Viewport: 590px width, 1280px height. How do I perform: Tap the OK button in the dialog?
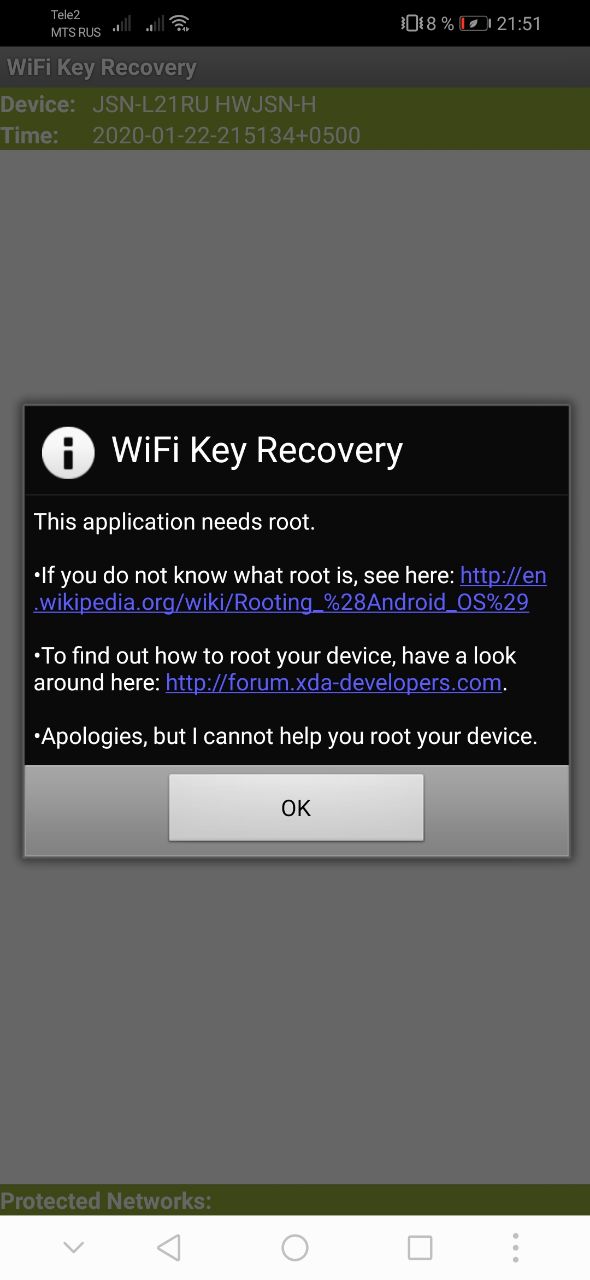point(296,807)
